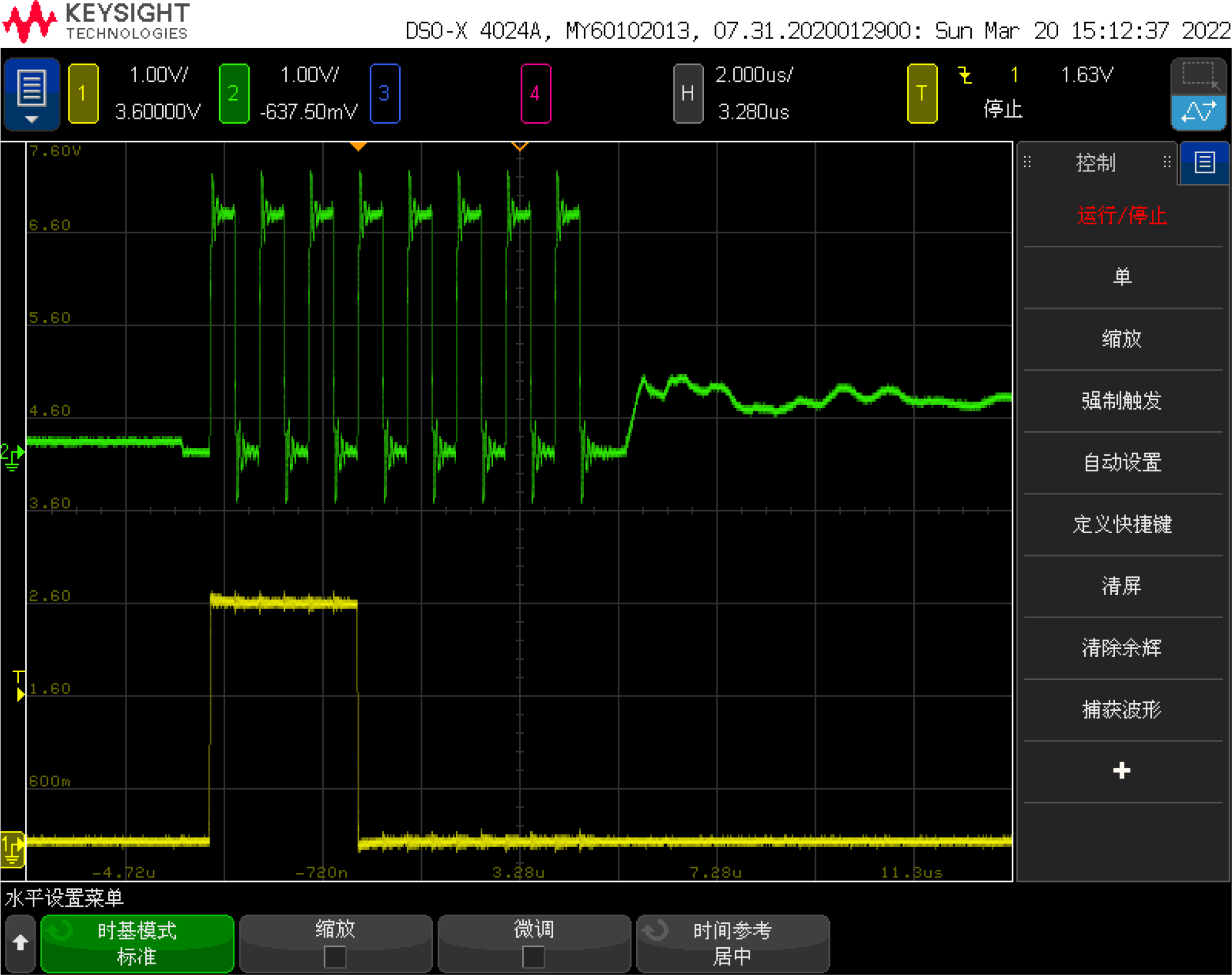
Task: Enable channel 3 blue badge
Action: coord(384,93)
